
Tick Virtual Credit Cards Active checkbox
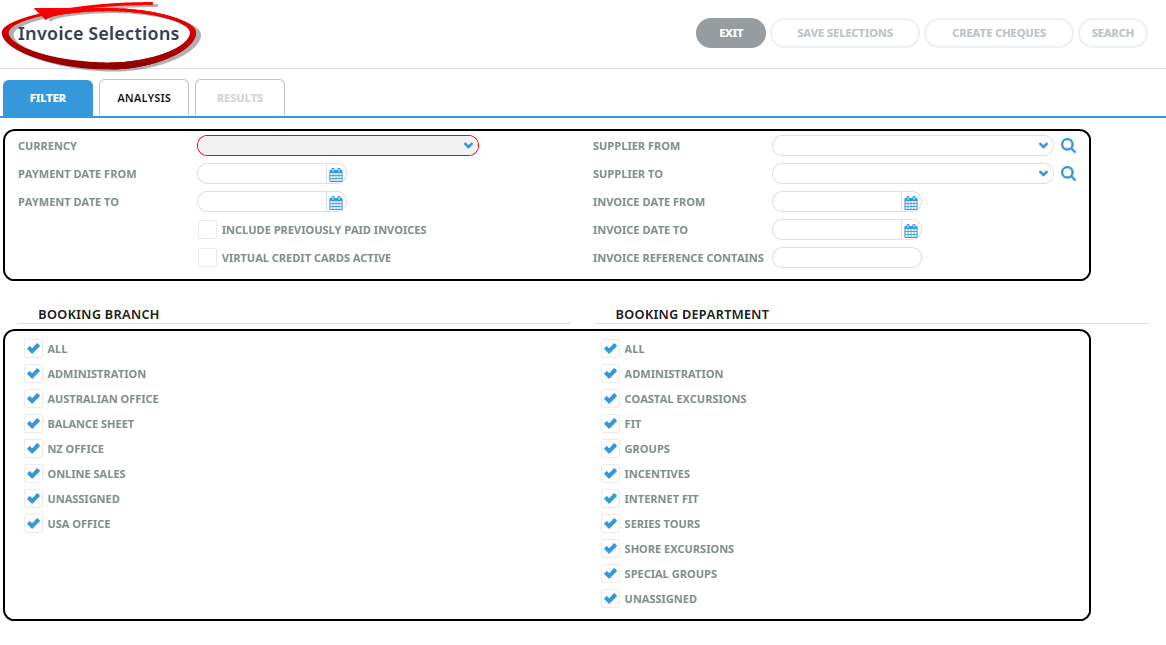[x=207, y=258]
